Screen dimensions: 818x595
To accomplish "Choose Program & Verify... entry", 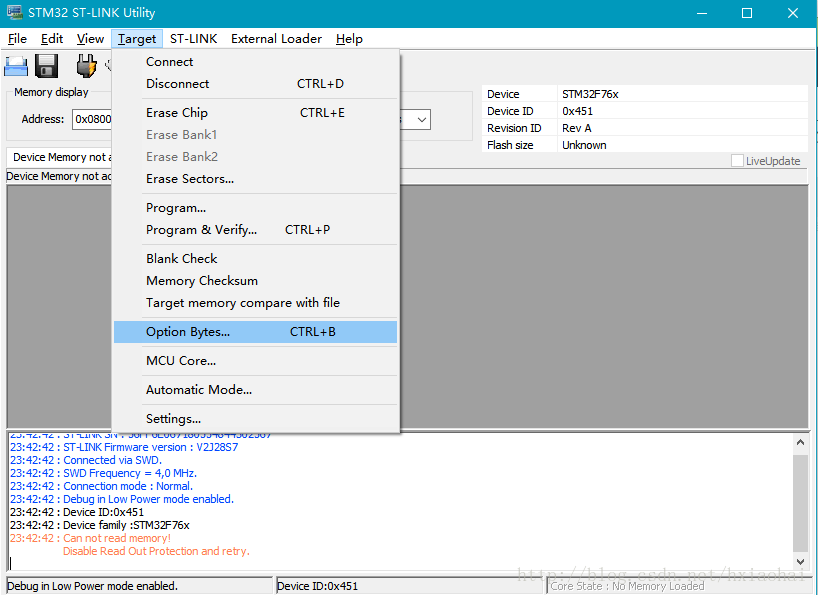I will 256,230.
